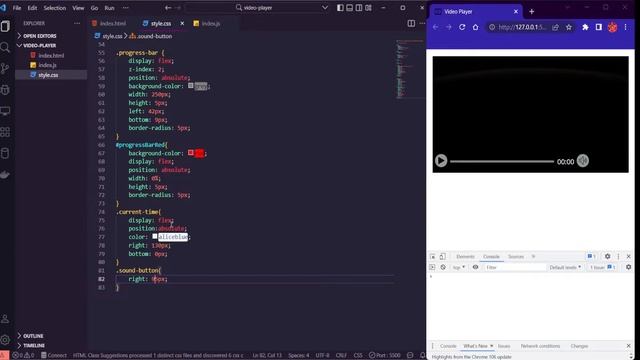Viewport: 640px width, 360px height.
Task: Open the top context dropdown in the console
Action: point(459,267)
